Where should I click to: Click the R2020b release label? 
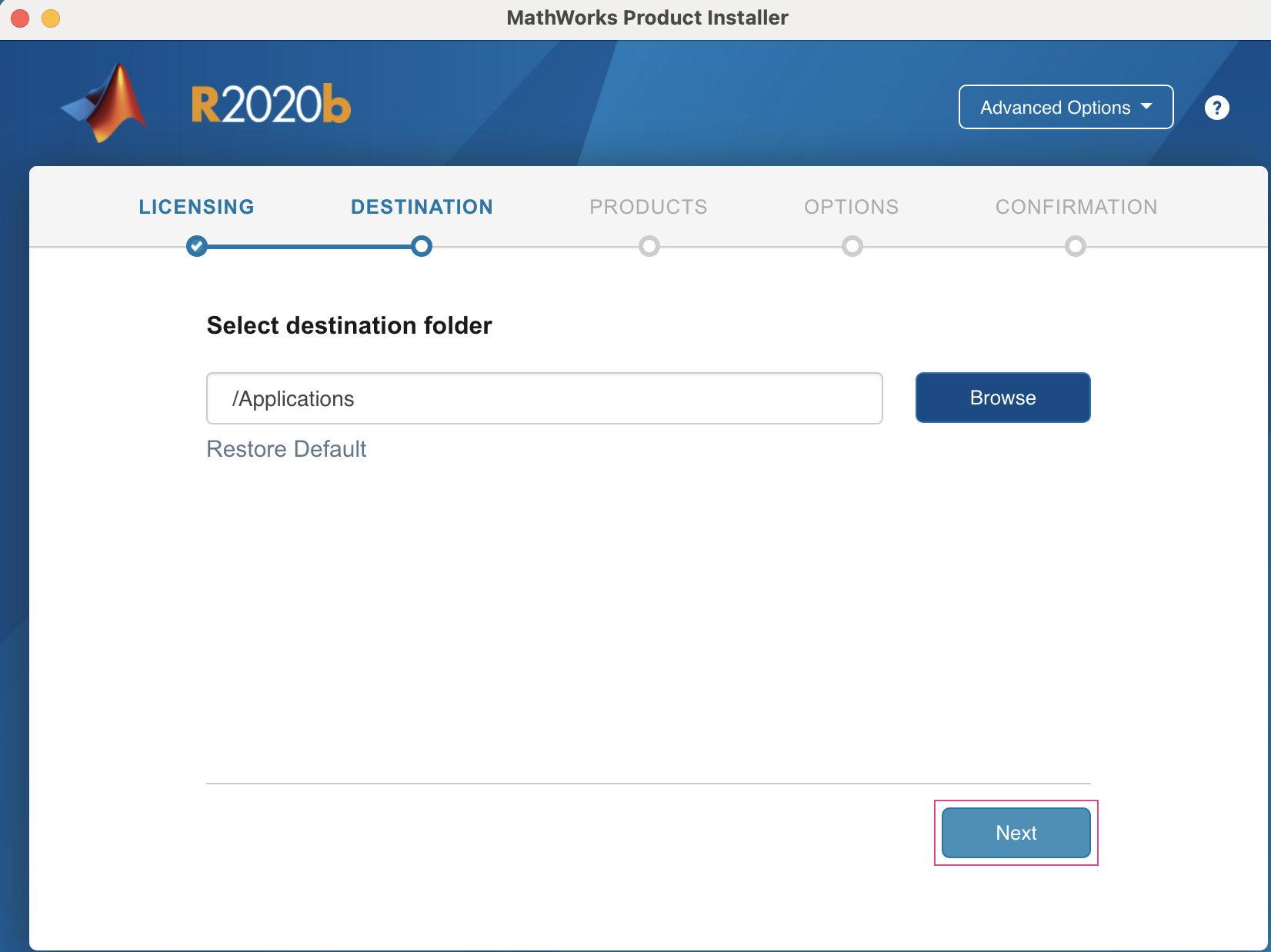click(271, 105)
